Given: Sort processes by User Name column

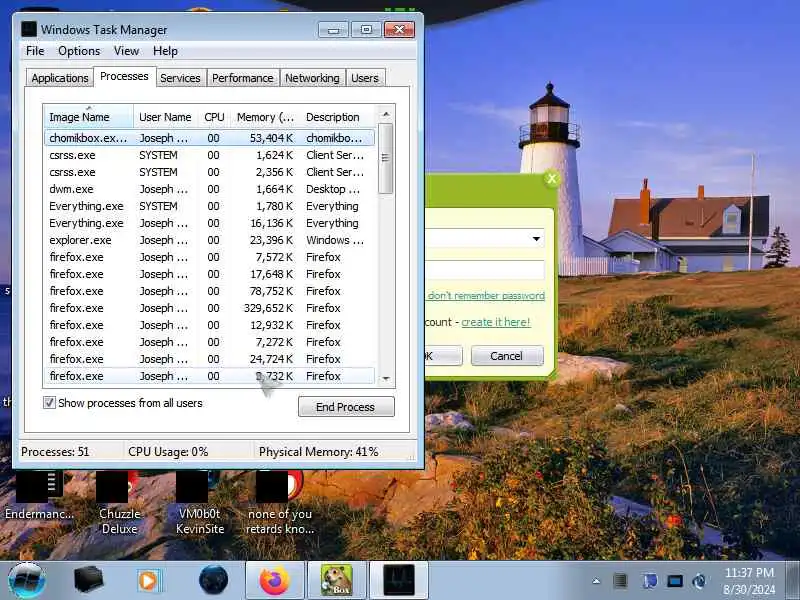Looking at the screenshot, I should (165, 117).
